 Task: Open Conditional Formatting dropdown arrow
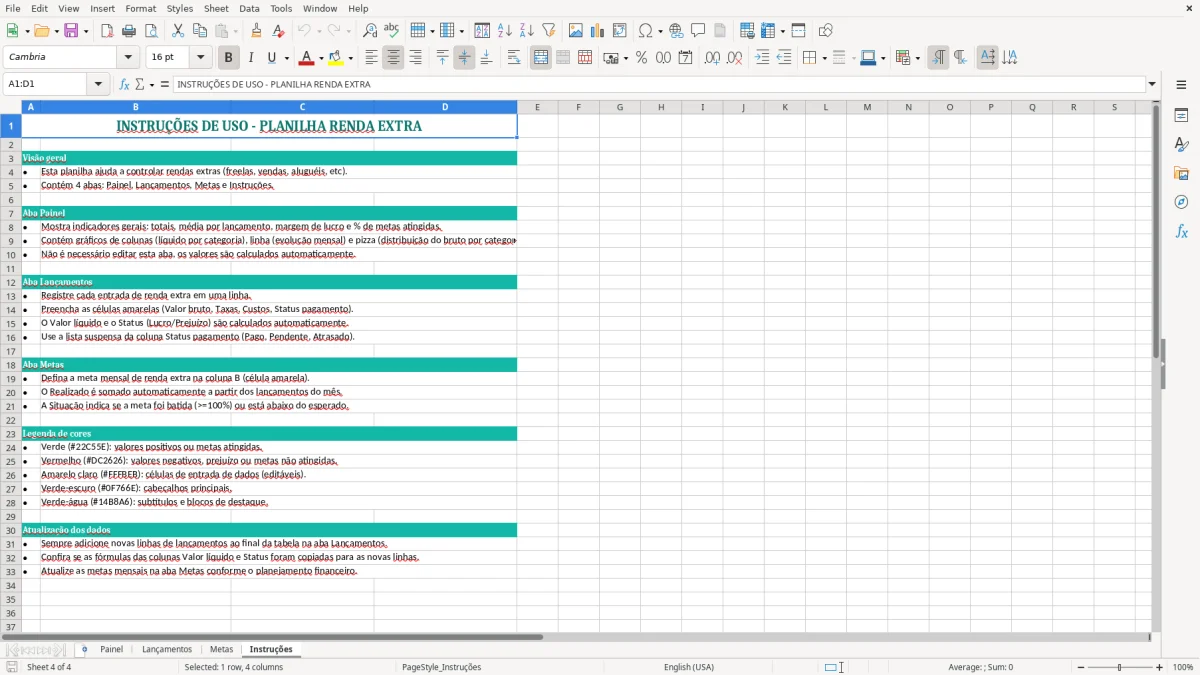pos(917,59)
